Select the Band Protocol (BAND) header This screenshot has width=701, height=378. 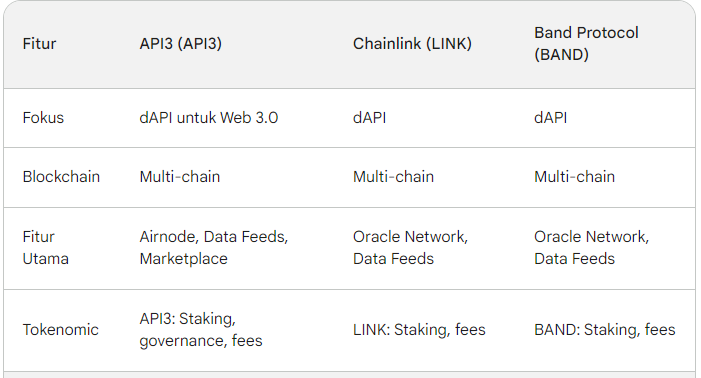[586, 44]
